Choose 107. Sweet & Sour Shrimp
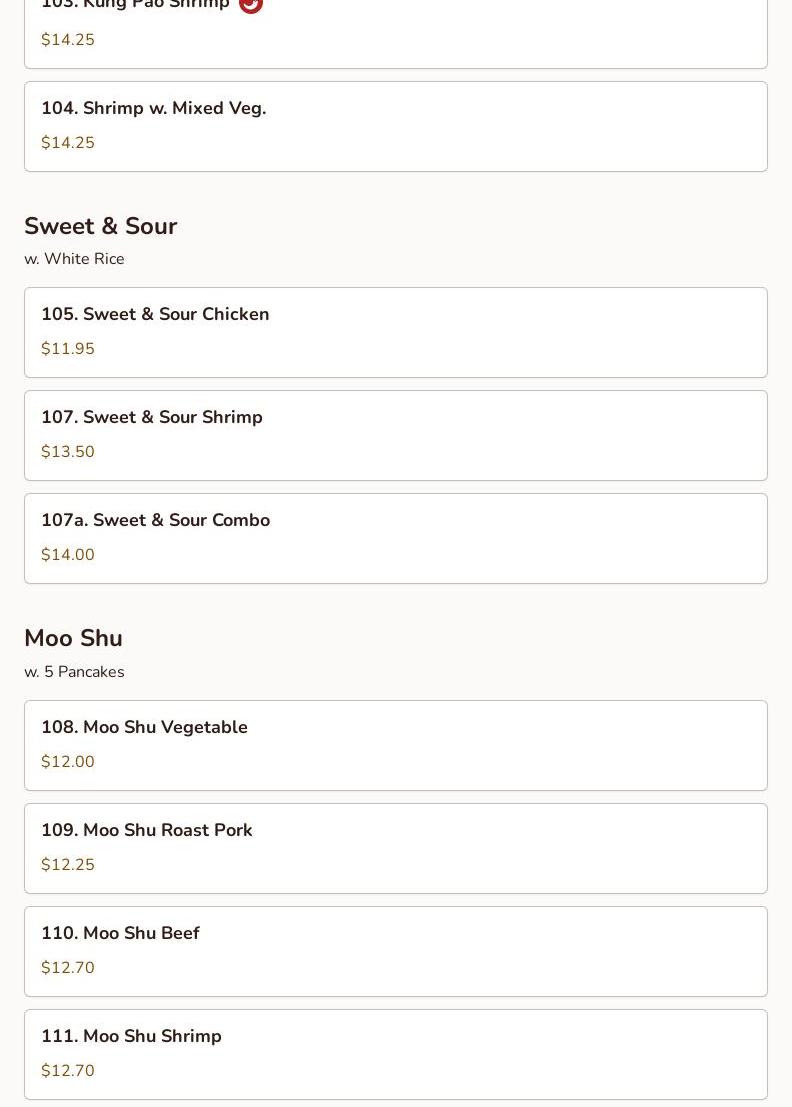The width and height of the screenshot is (792, 1107). pos(395,435)
